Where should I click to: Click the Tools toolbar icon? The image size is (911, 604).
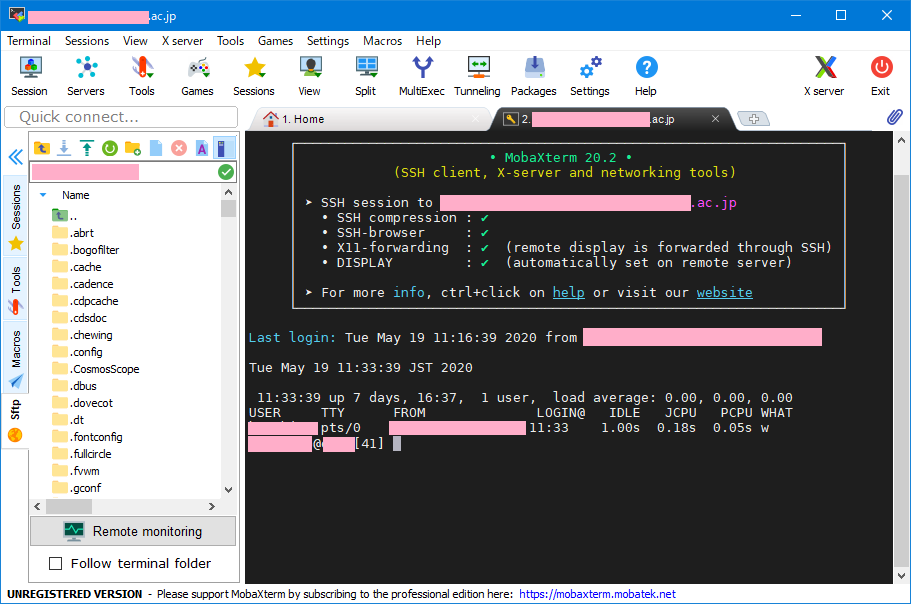tap(142, 76)
